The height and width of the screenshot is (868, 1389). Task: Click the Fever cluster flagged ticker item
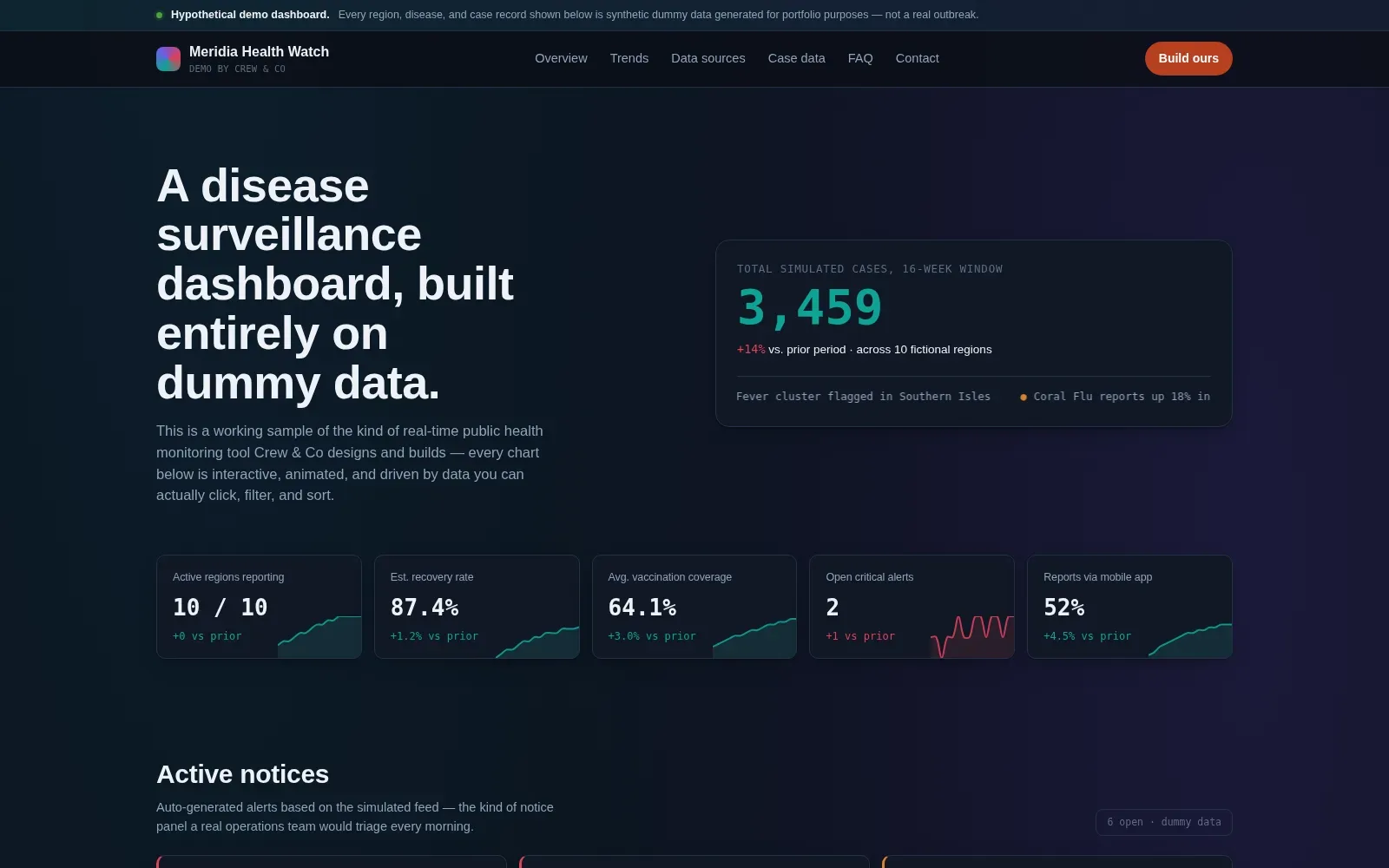863,397
